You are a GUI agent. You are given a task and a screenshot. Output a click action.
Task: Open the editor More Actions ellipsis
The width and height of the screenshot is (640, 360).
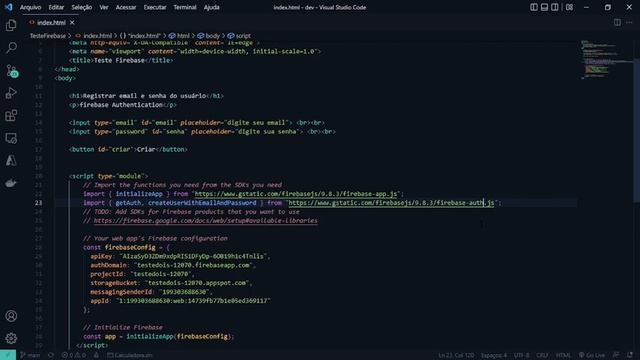coord(629,22)
